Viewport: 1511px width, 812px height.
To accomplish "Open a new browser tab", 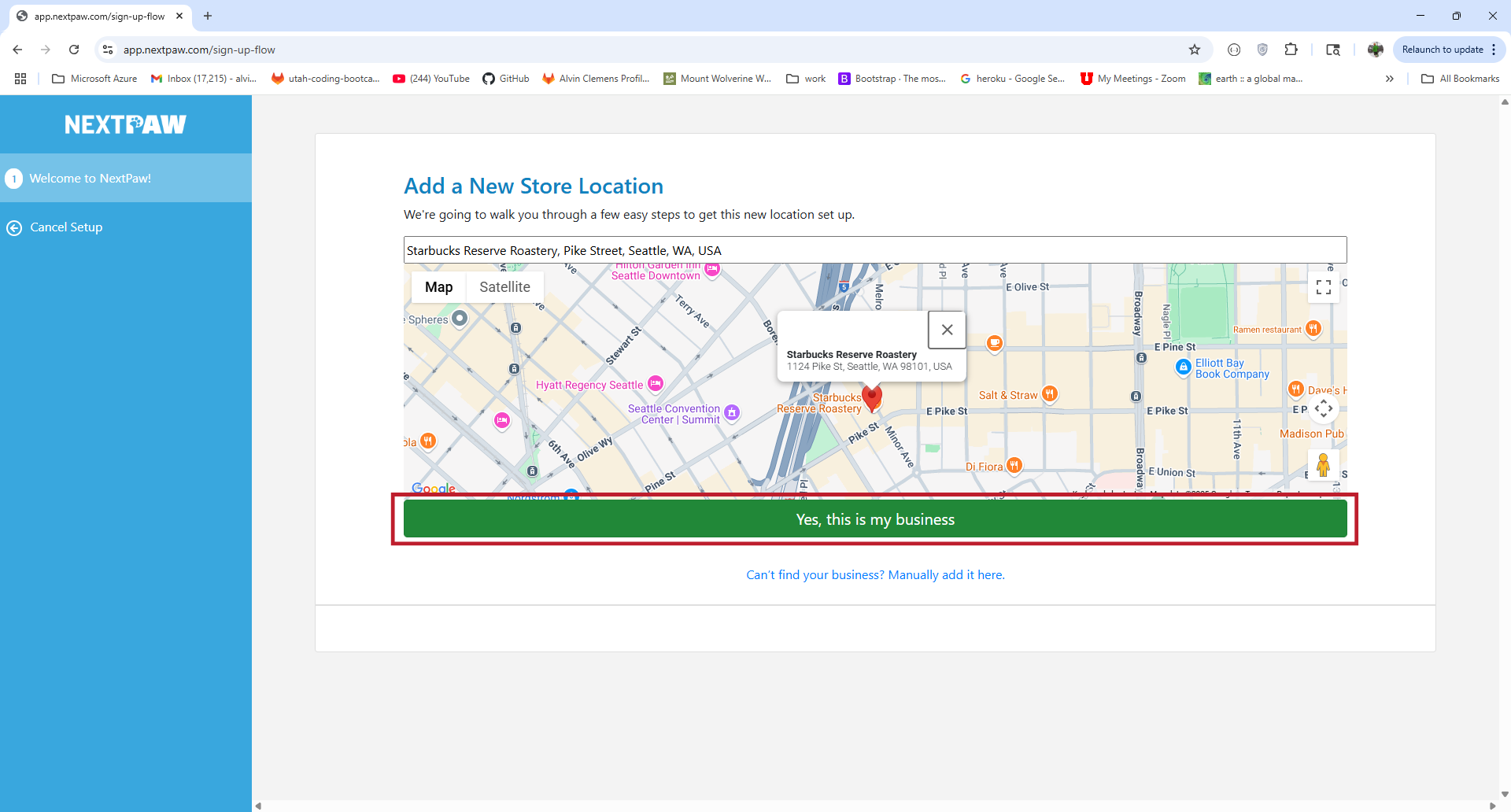I will 208,16.
